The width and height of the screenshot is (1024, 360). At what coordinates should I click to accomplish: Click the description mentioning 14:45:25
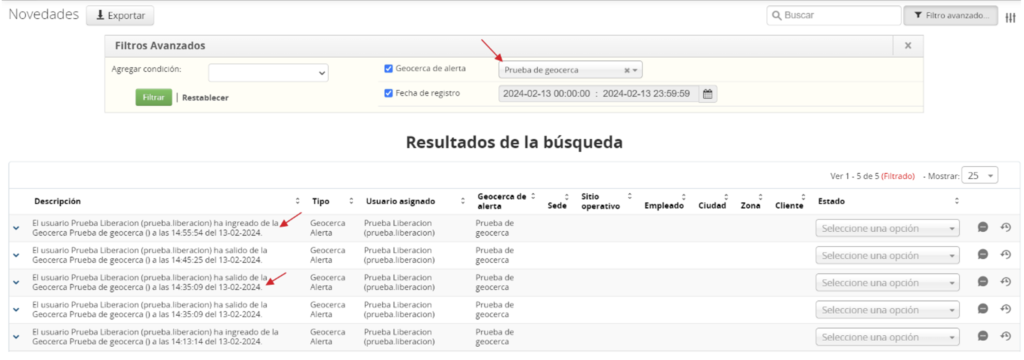pyautogui.click(x=150, y=255)
